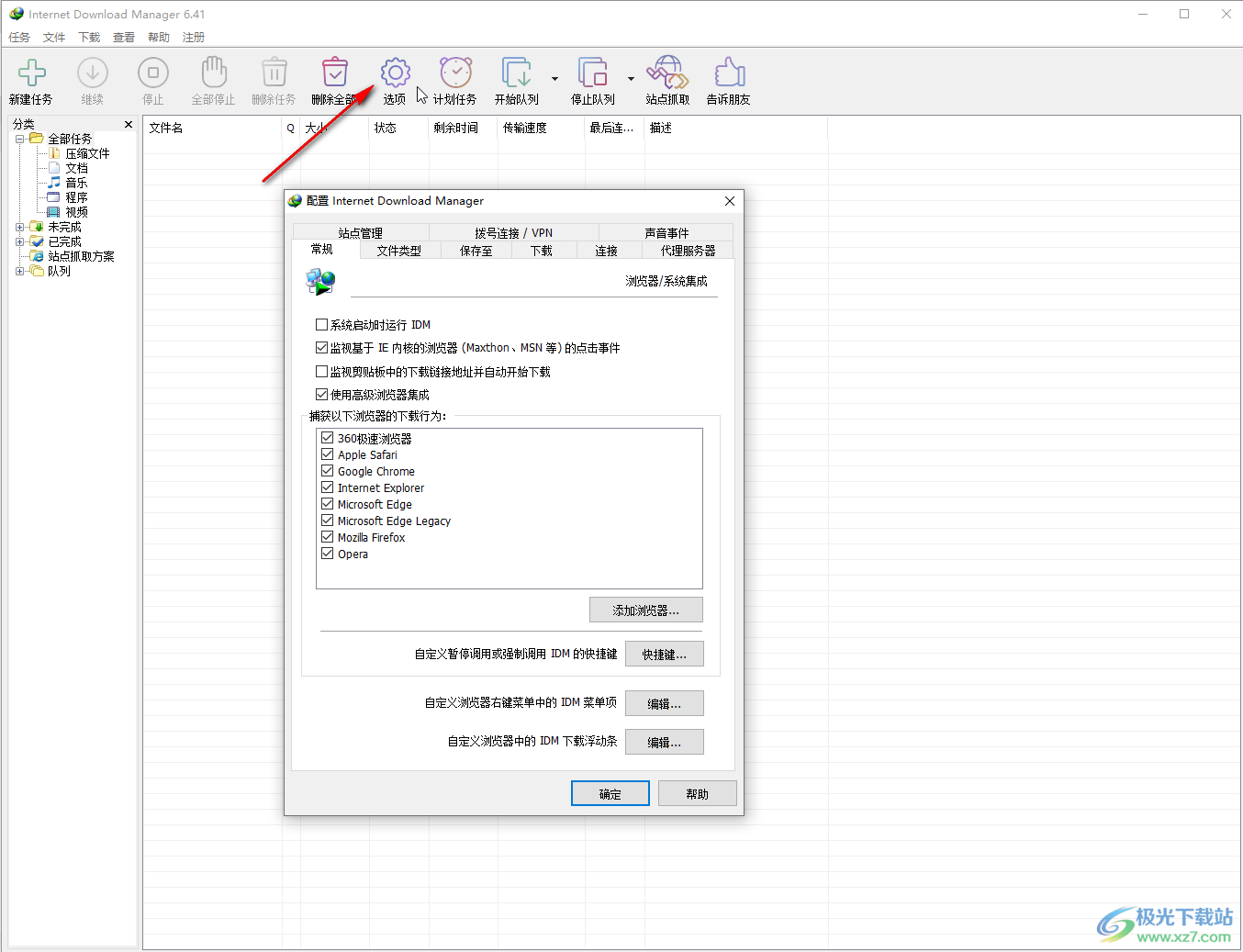Open 计划任务 (scheduler) clock icon
Image resolution: width=1243 pixels, height=952 pixels.
point(455,73)
